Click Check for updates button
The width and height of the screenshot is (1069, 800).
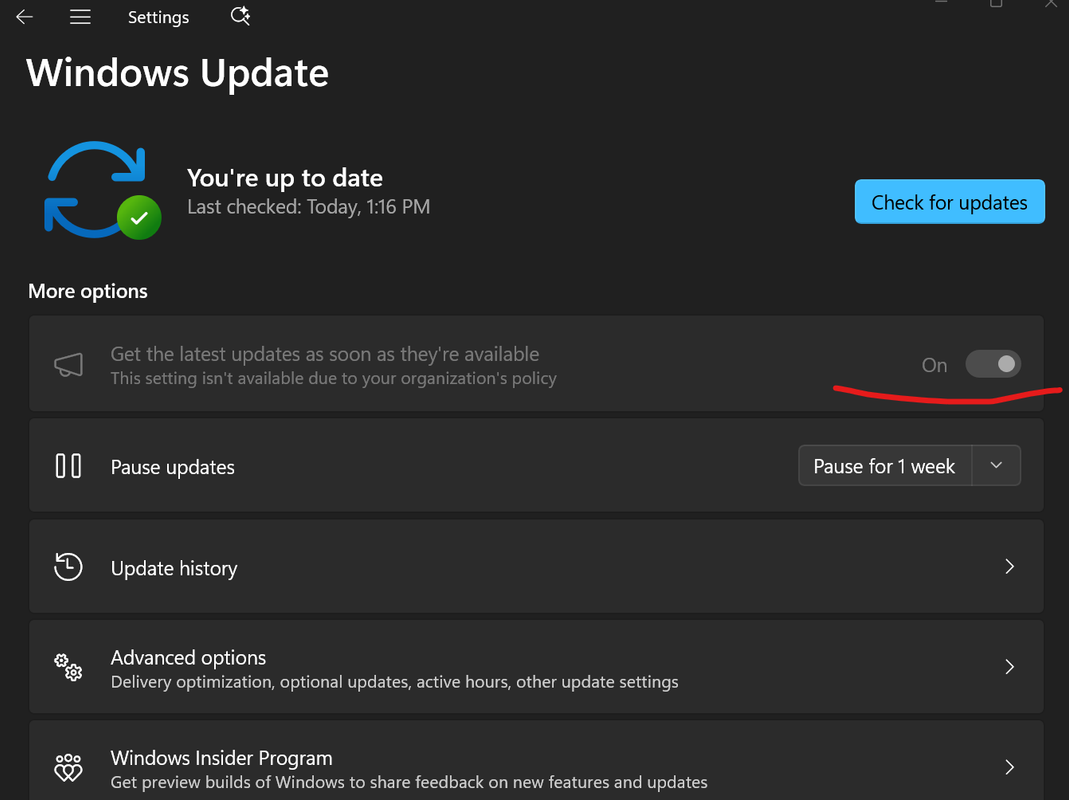949,202
